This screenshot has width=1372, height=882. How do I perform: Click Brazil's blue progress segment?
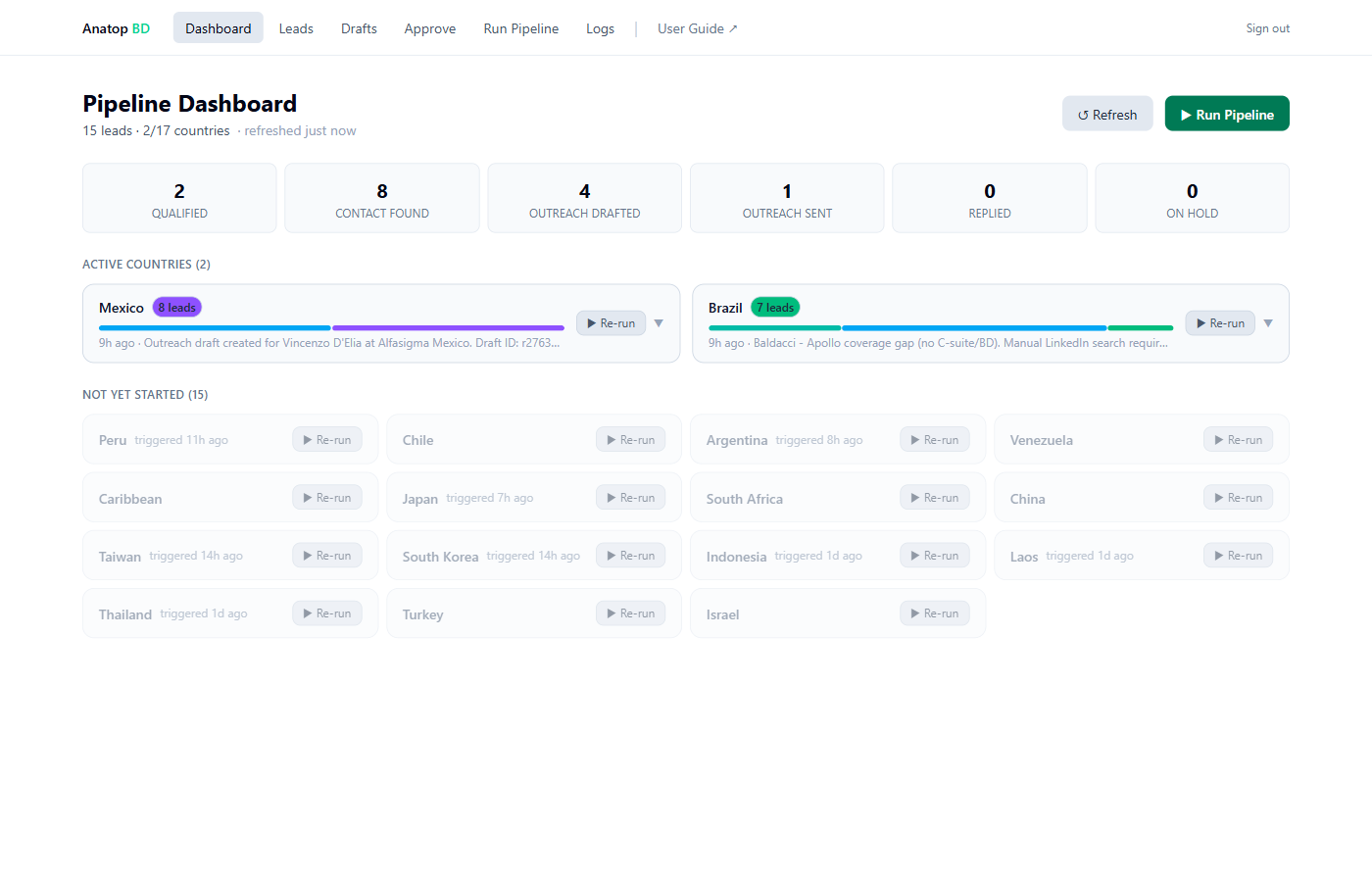(x=974, y=327)
